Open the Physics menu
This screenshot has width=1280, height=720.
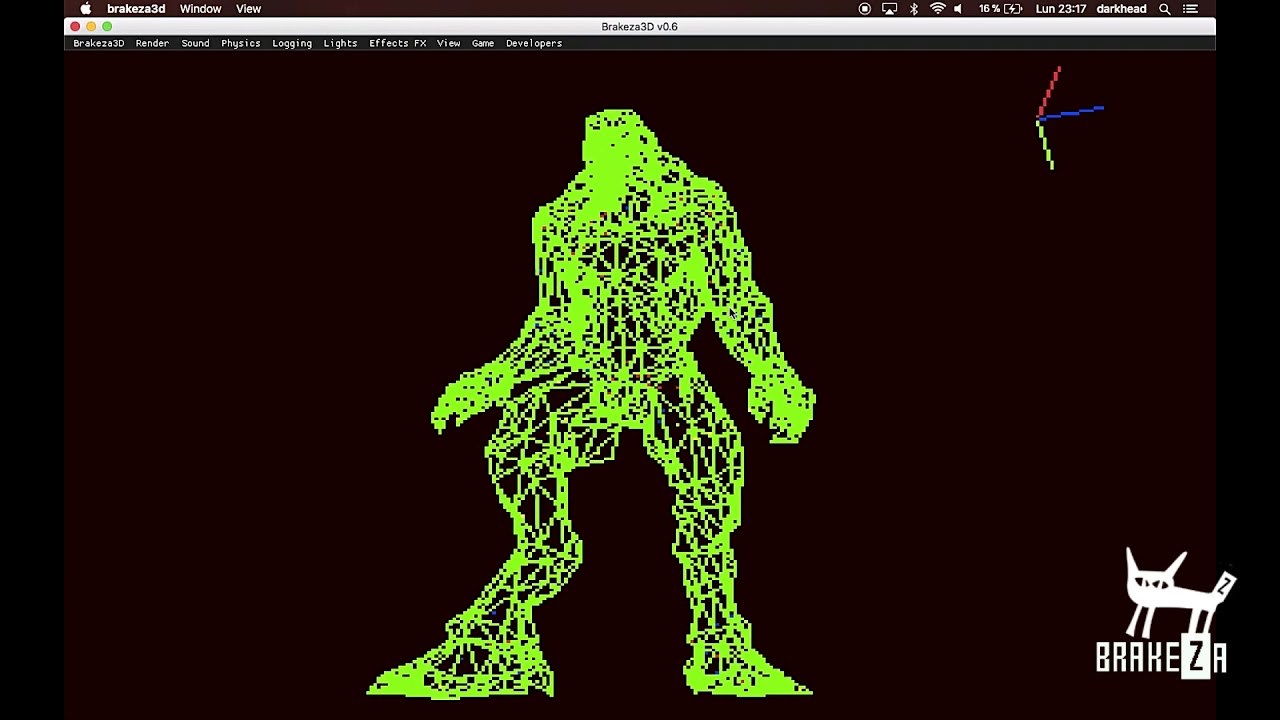pyautogui.click(x=240, y=43)
